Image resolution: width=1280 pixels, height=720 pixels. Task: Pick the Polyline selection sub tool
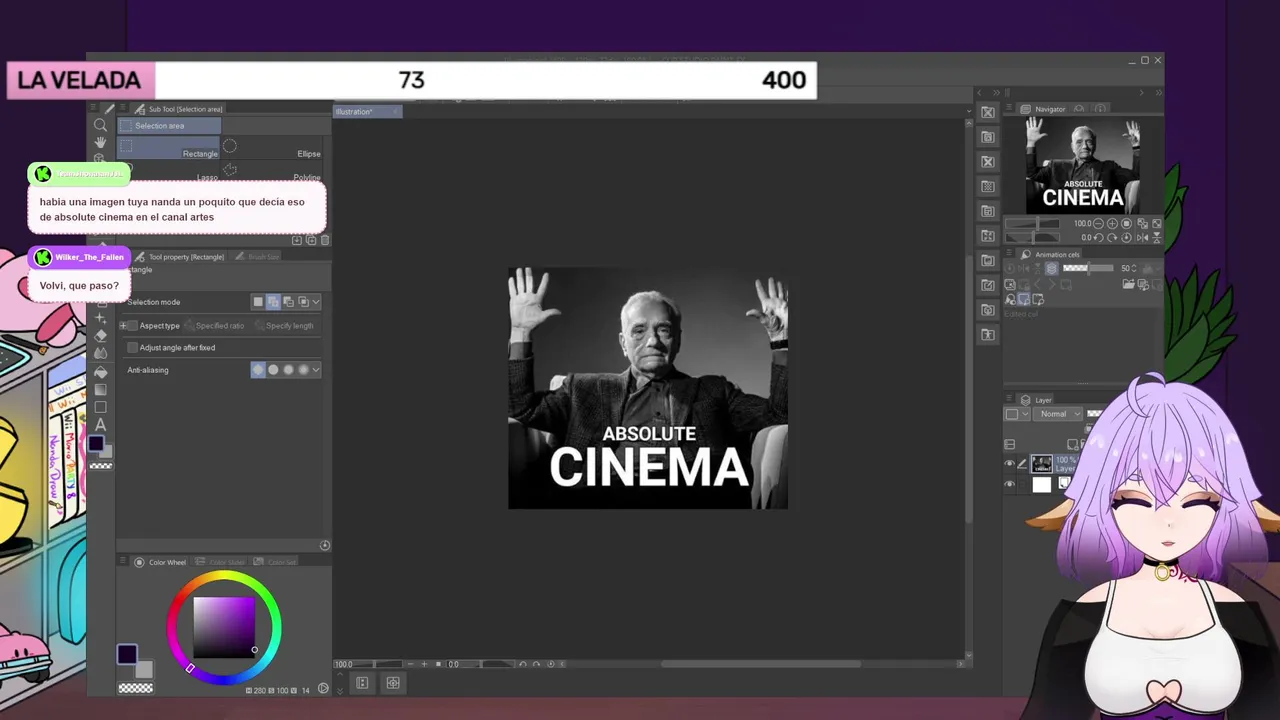(x=272, y=172)
